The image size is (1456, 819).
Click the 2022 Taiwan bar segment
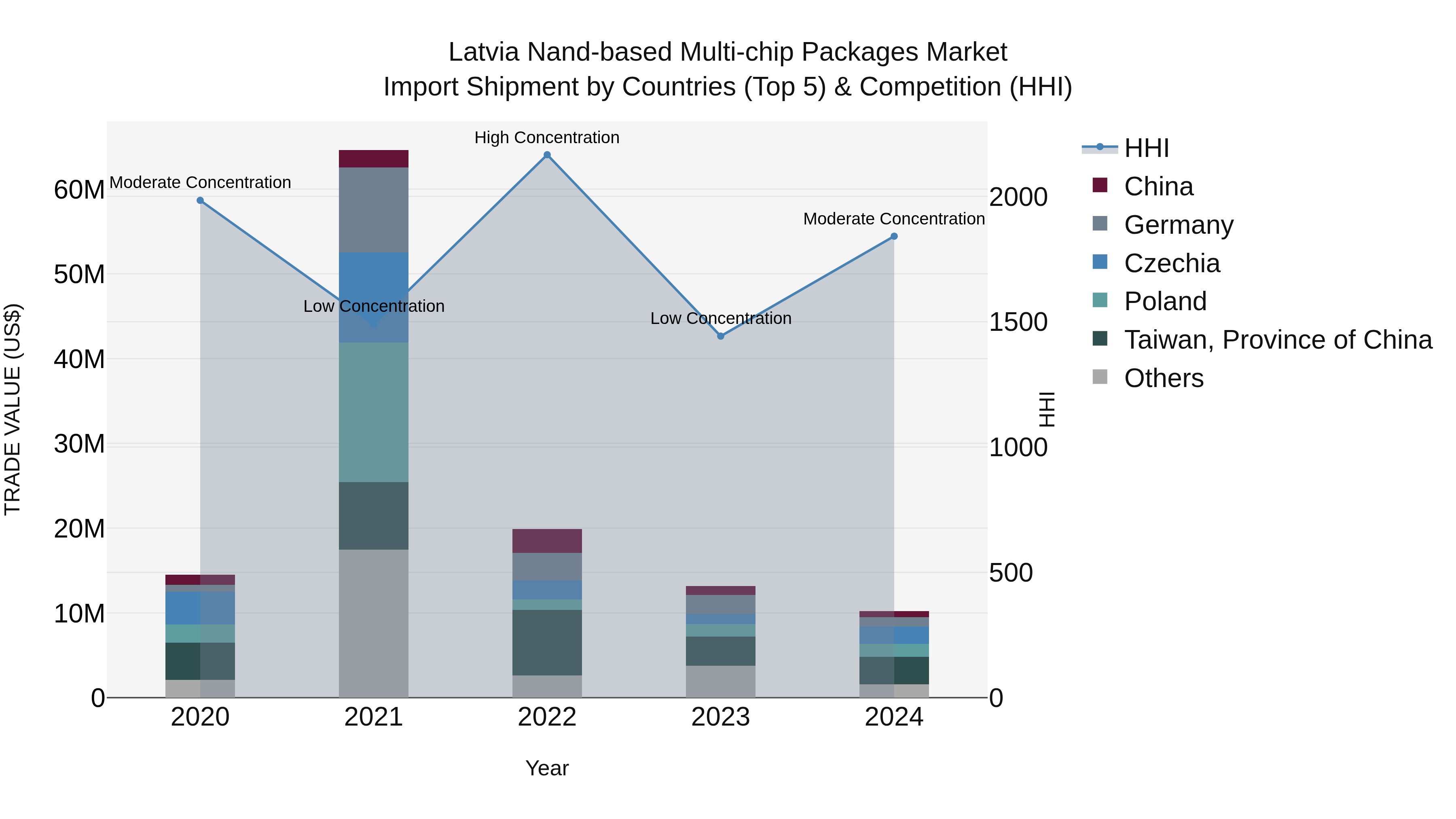547,643
